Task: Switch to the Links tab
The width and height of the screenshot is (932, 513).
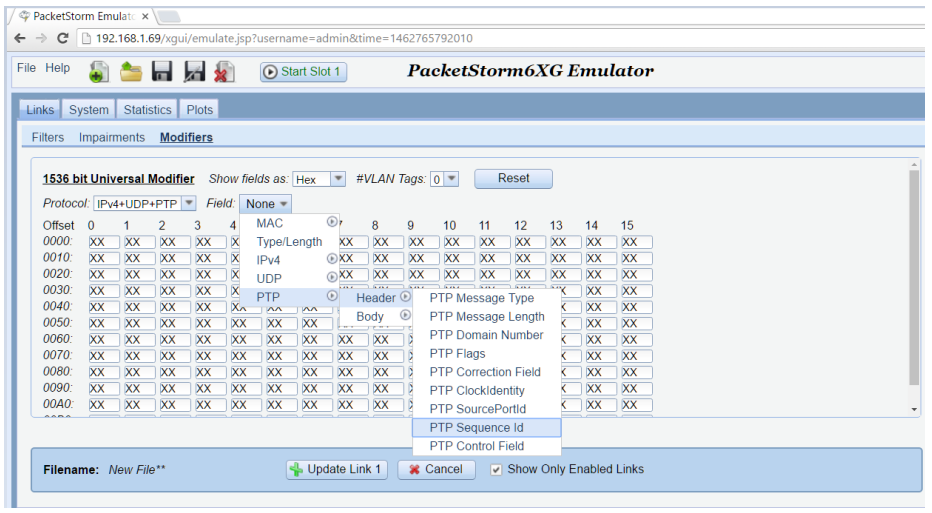Action: pos(40,109)
